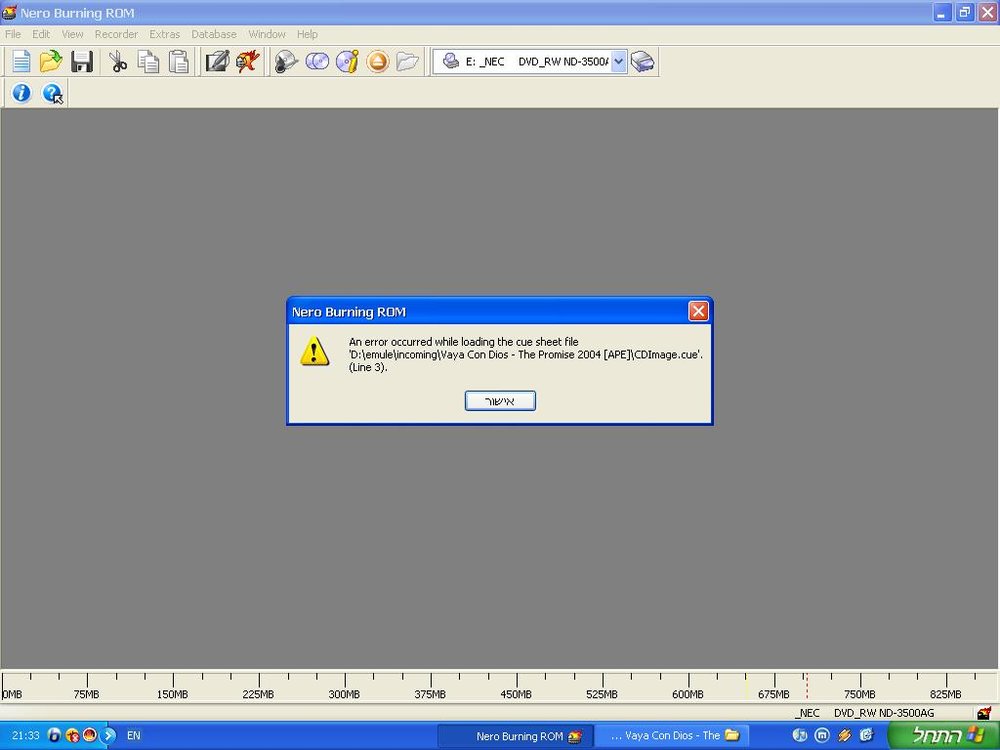Click the Choose Recorder drive icon
Image resolution: width=1000 pixels, height=750 pixels.
click(643, 62)
